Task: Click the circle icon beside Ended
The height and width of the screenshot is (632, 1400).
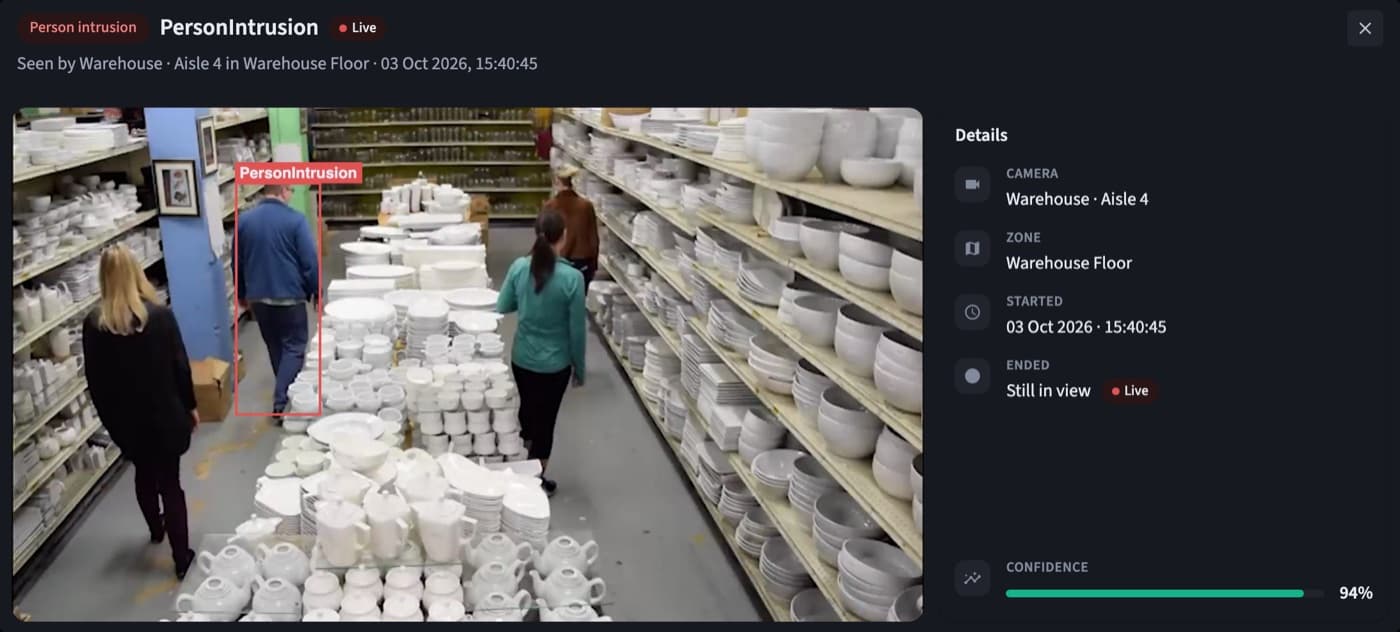Action: point(972,377)
